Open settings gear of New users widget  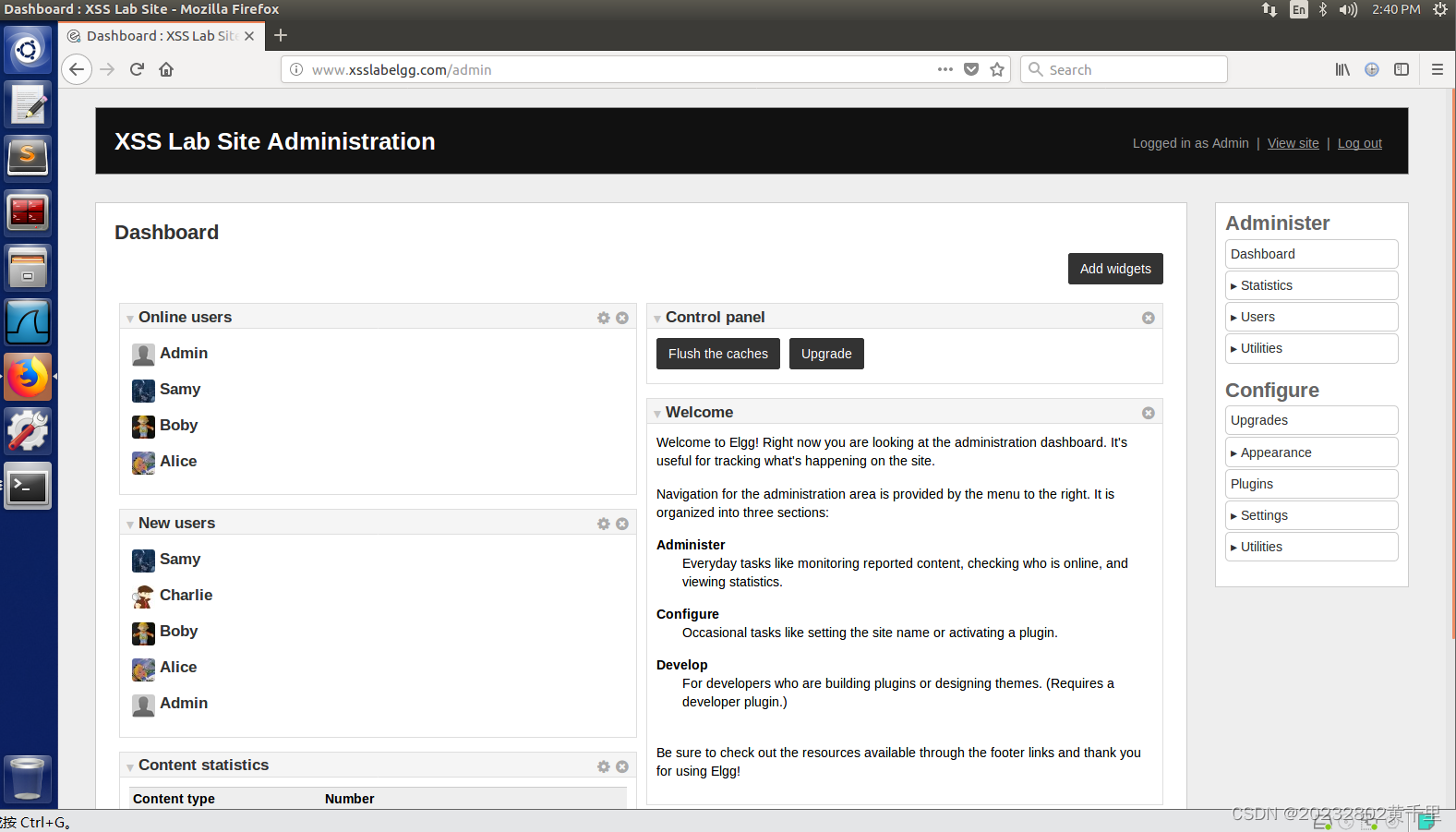tap(604, 524)
